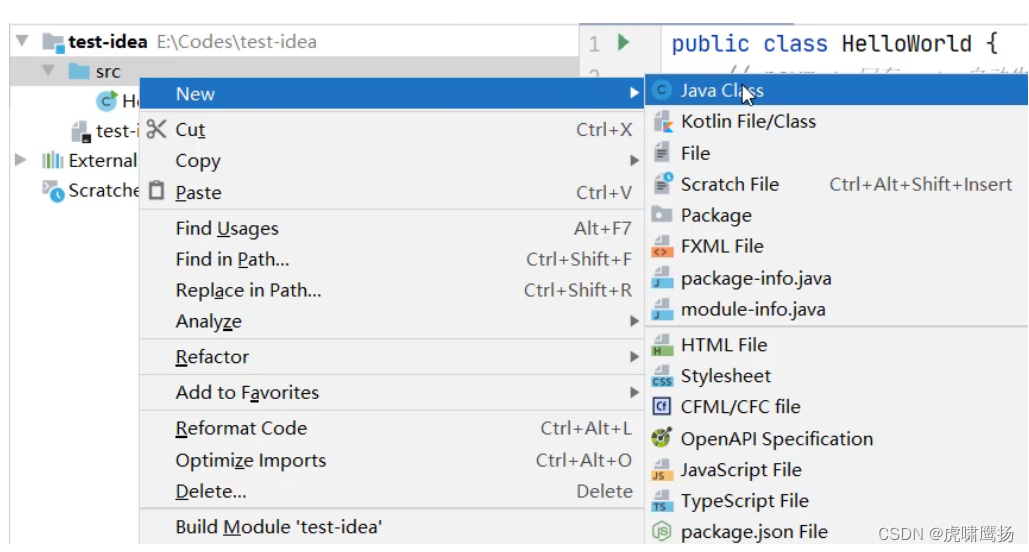Click the HelloWorld class file icon in tree

point(106,100)
